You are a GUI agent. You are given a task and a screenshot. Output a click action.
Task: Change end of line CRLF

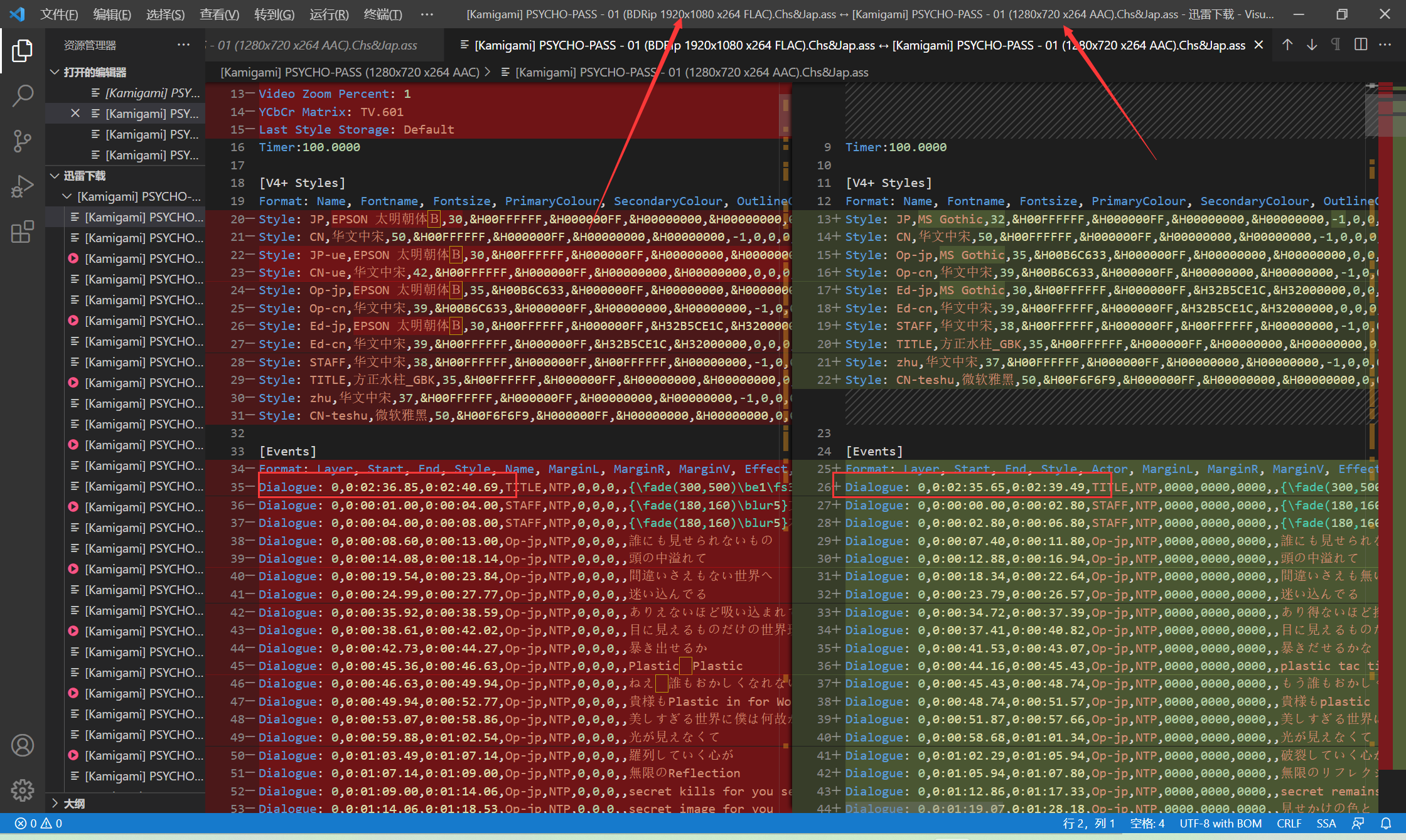tap(1289, 823)
